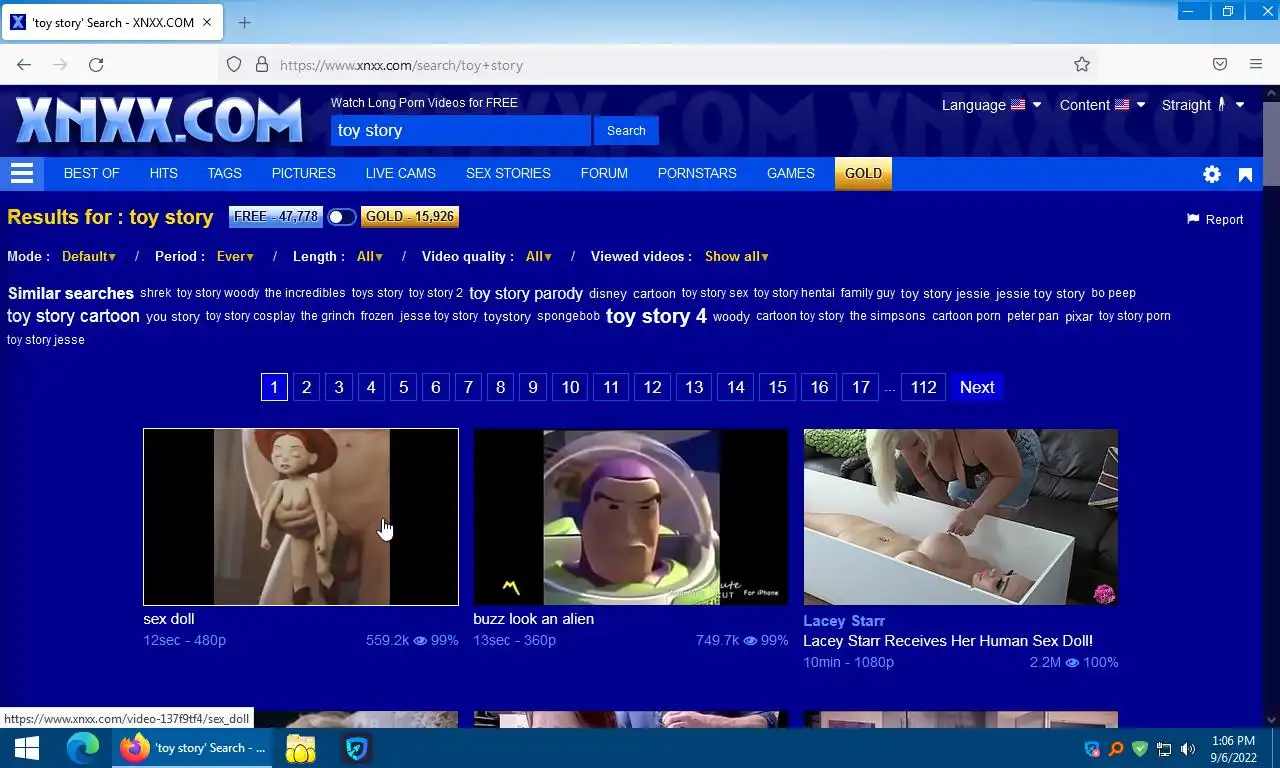This screenshot has width=1280, height=768.
Task: Open site settings gear icon
Action: click(1212, 174)
